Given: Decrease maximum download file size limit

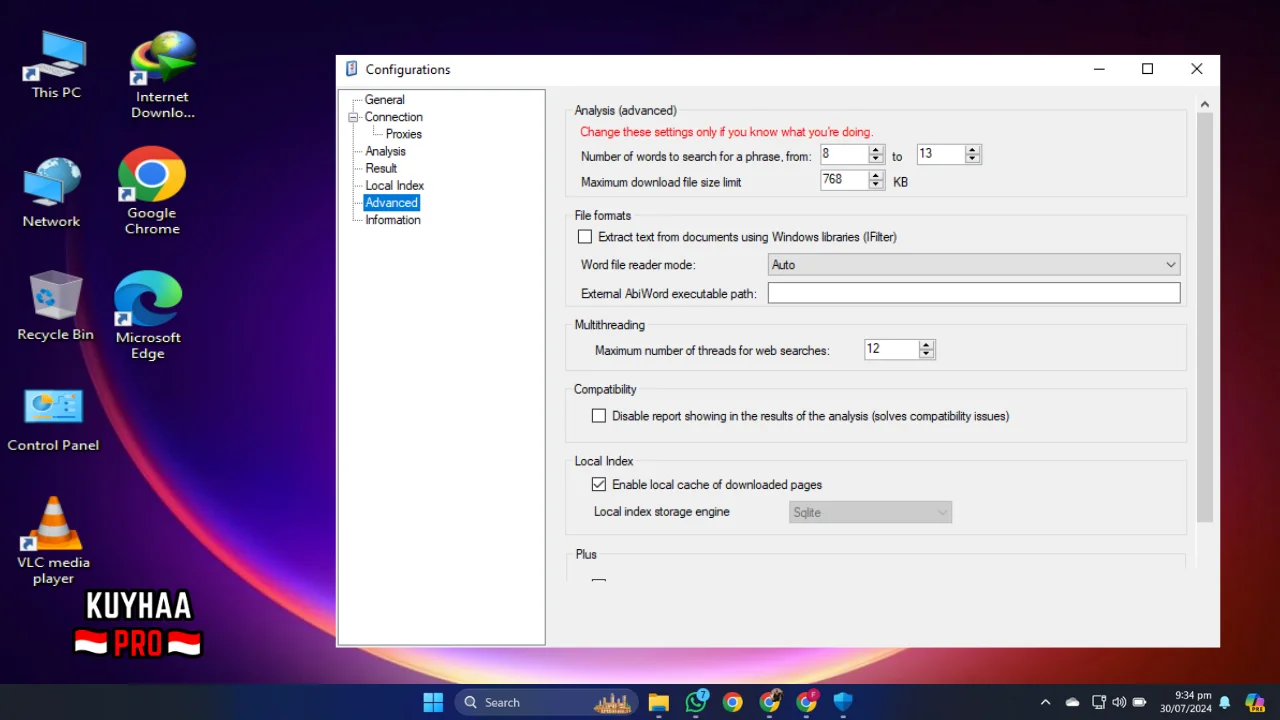Looking at the screenshot, I should [x=877, y=185].
